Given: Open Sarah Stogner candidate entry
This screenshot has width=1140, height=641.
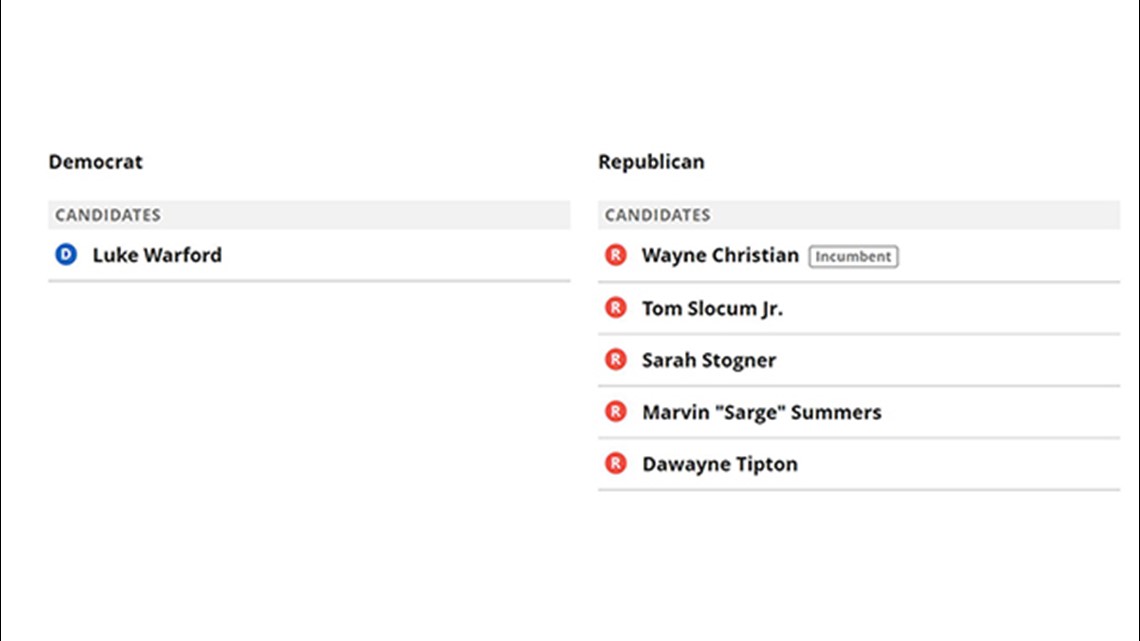Looking at the screenshot, I should (709, 360).
